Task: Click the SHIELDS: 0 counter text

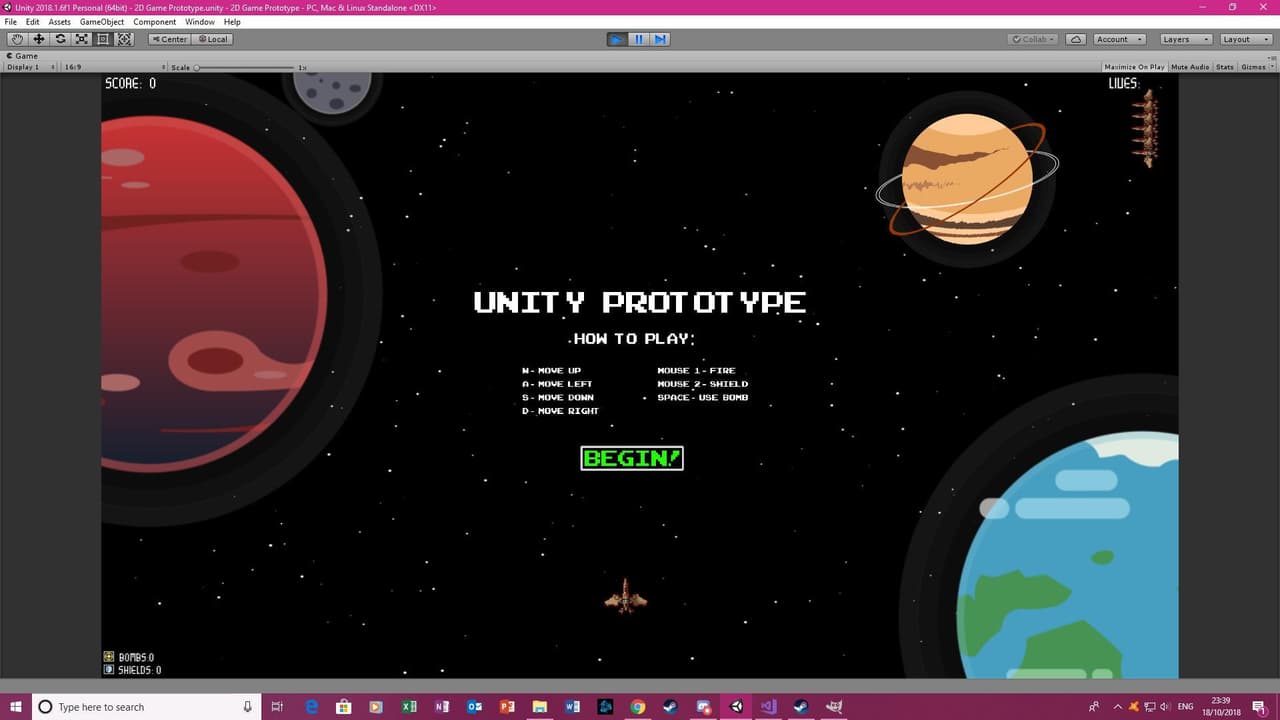Action: coord(140,670)
